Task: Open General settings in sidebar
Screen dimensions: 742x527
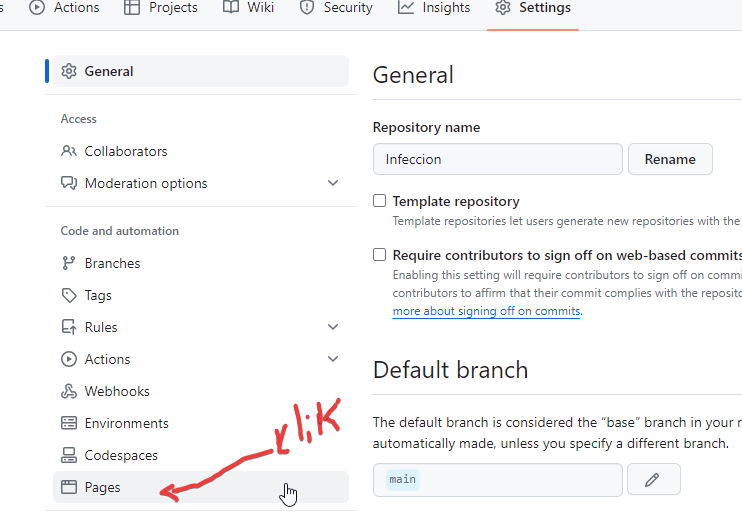Action: (201, 71)
